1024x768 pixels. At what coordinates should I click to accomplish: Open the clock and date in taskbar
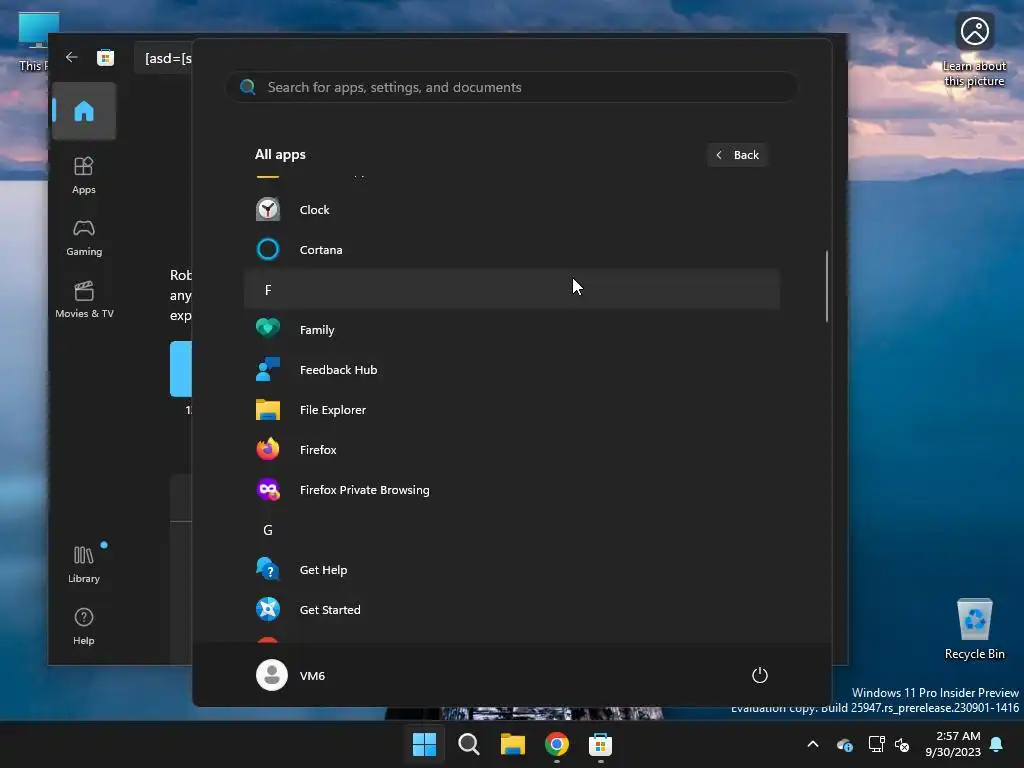pyautogui.click(x=953, y=744)
